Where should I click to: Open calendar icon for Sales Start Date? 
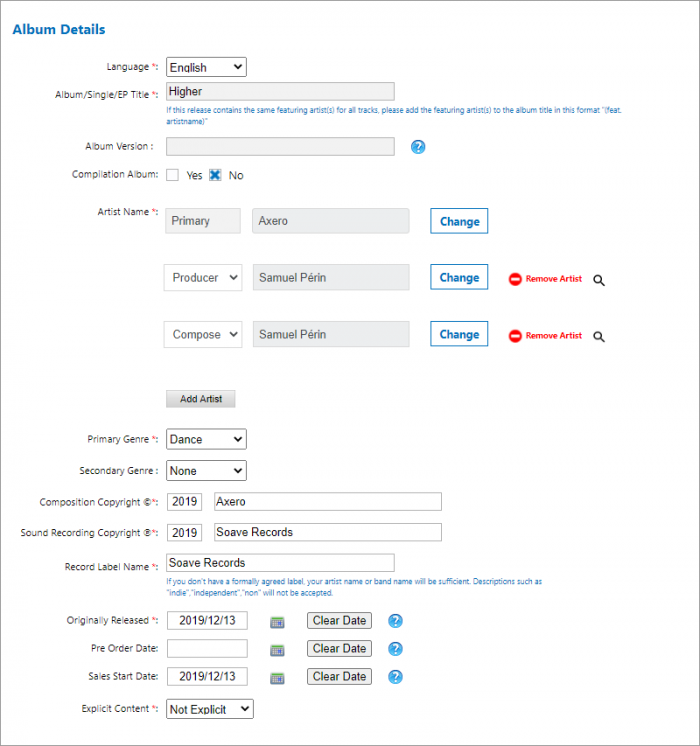coord(277,677)
